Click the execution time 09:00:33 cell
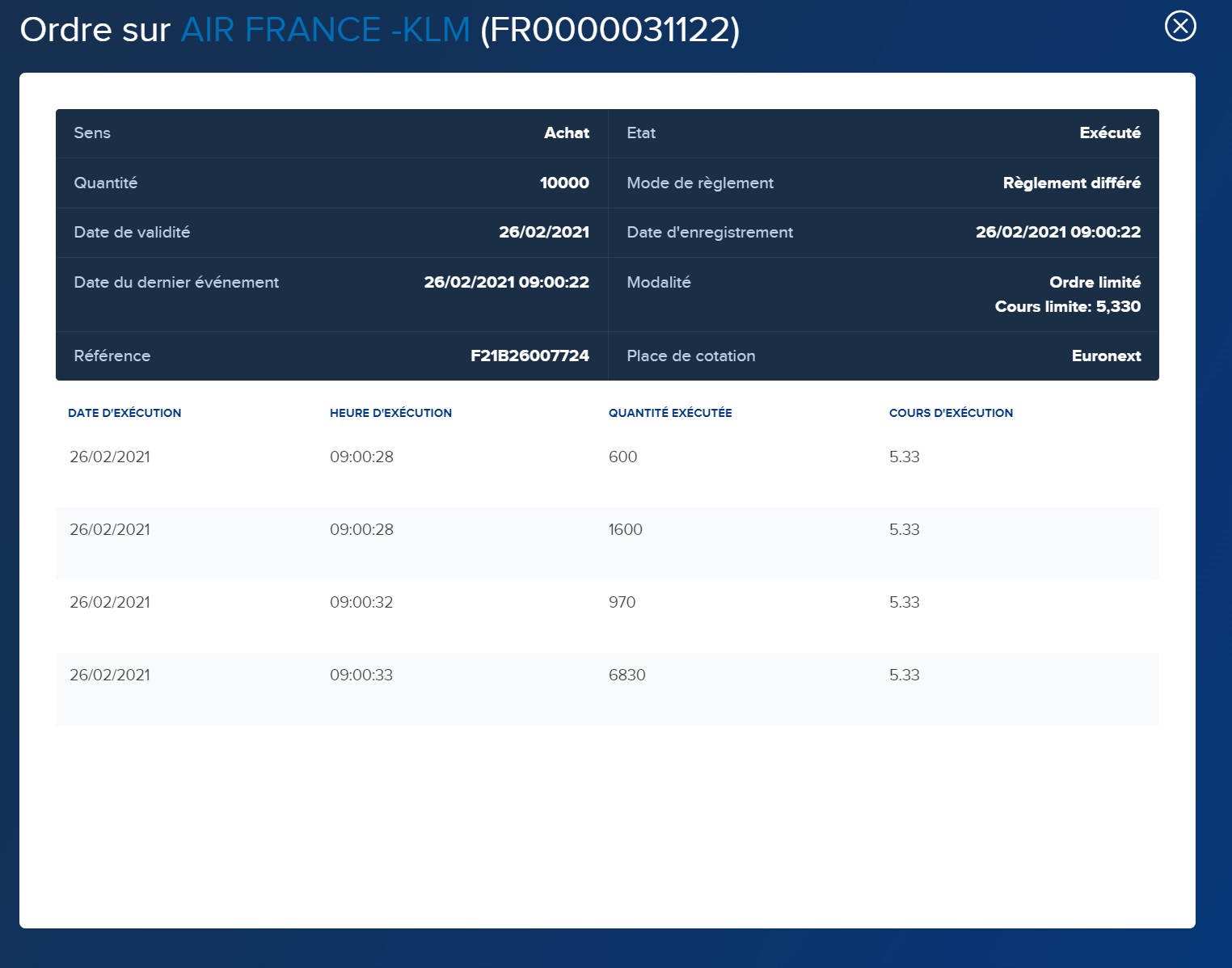Viewport: 1232px width, 968px height. (x=361, y=675)
